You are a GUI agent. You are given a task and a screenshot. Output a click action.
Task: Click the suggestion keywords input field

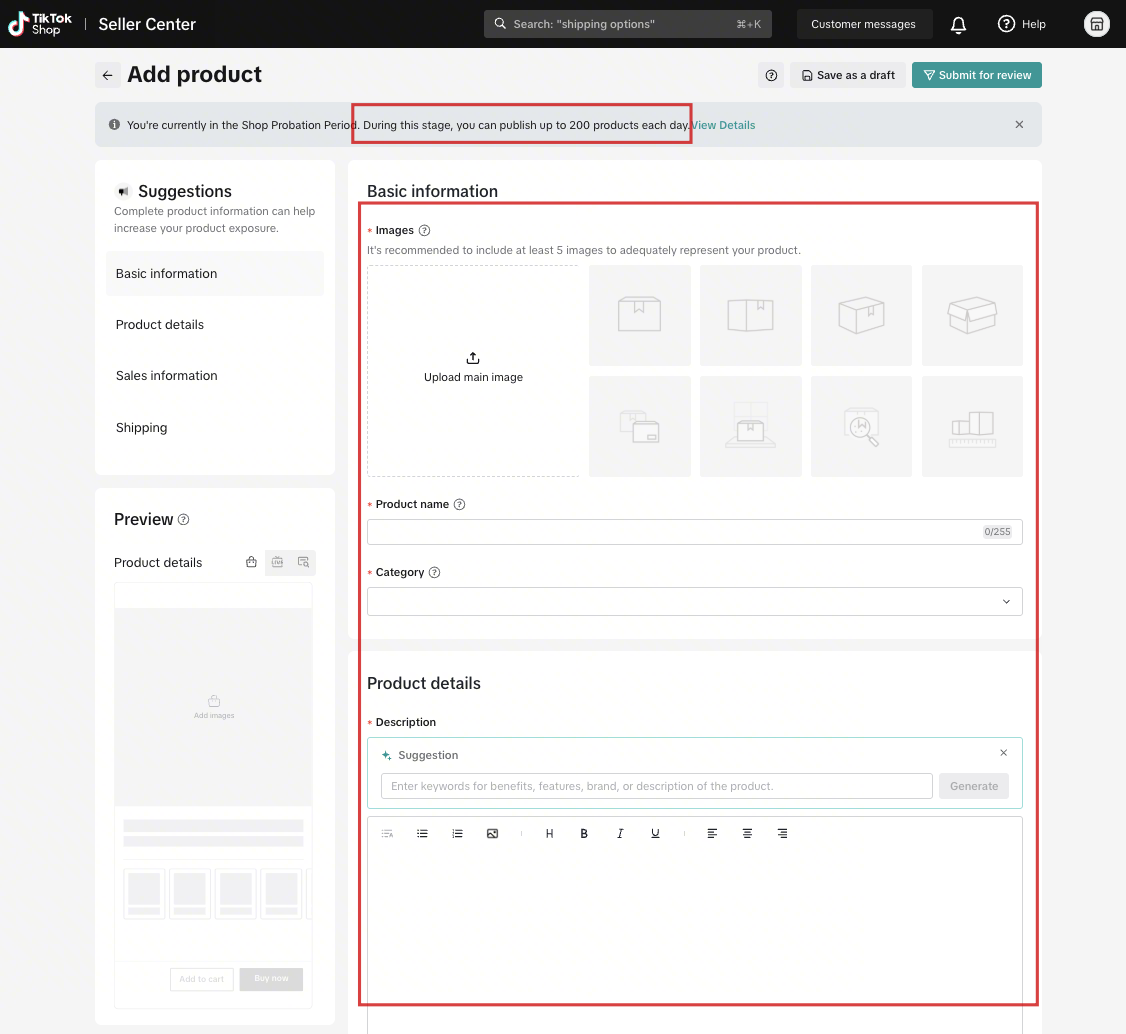coord(656,786)
